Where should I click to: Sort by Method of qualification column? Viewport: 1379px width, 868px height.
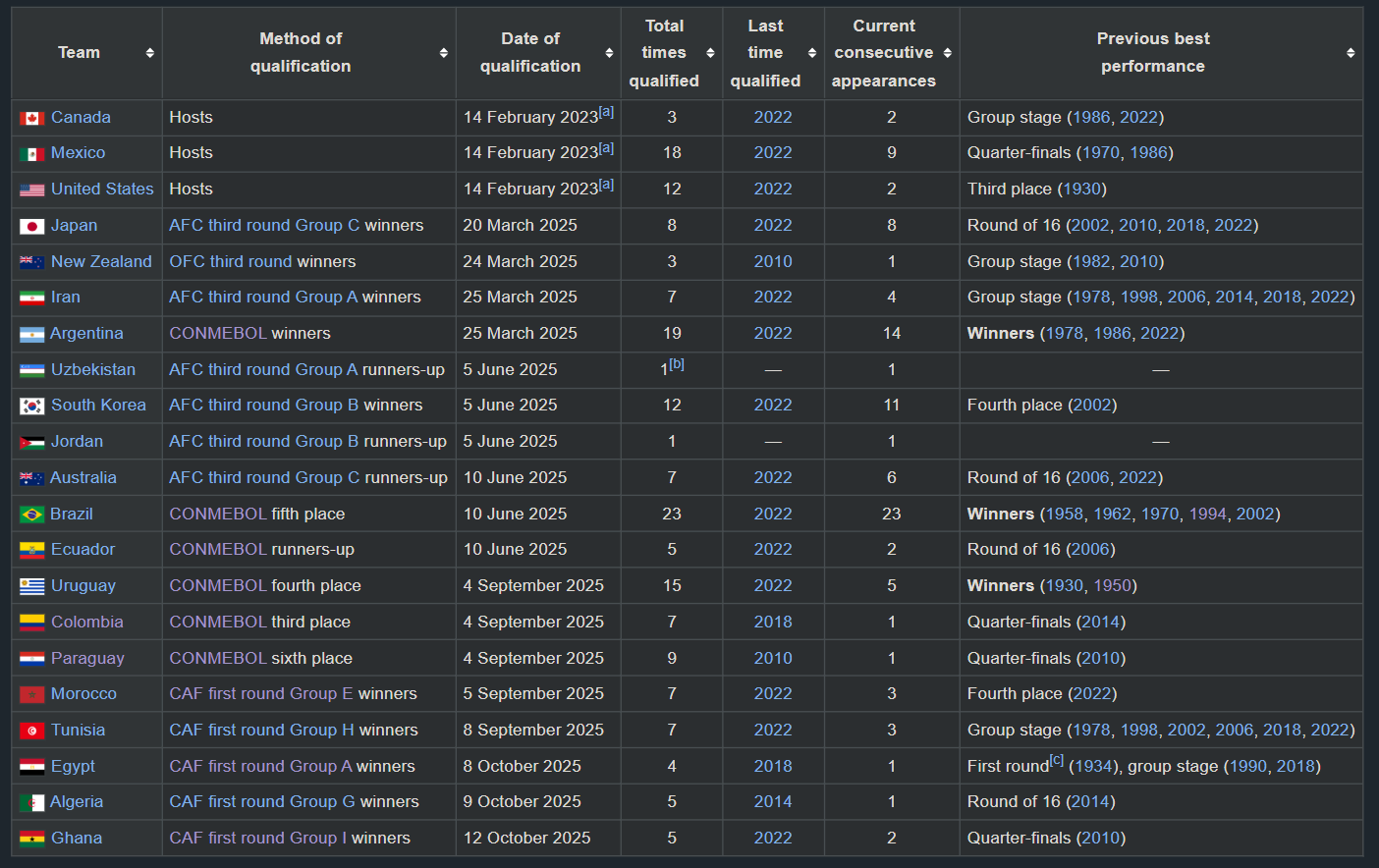click(x=444, y=53)
